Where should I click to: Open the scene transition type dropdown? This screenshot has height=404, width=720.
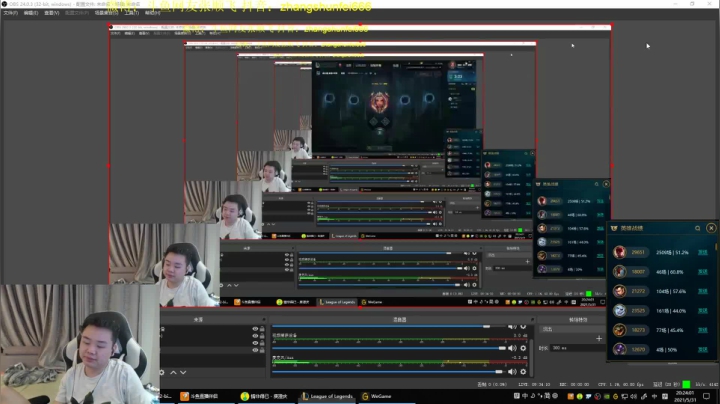pos(573,329)
